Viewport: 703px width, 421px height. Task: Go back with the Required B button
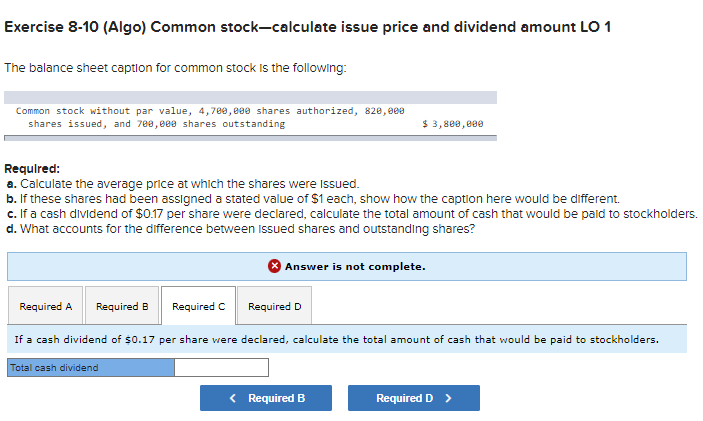[266, 398]
